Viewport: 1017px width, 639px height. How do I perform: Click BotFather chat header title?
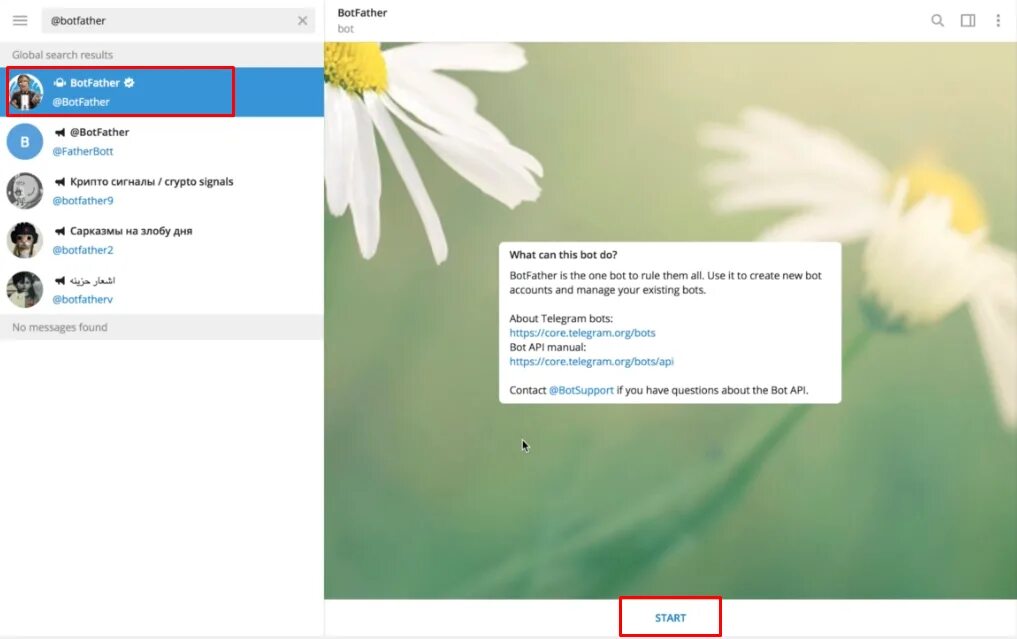pos(362,12)
